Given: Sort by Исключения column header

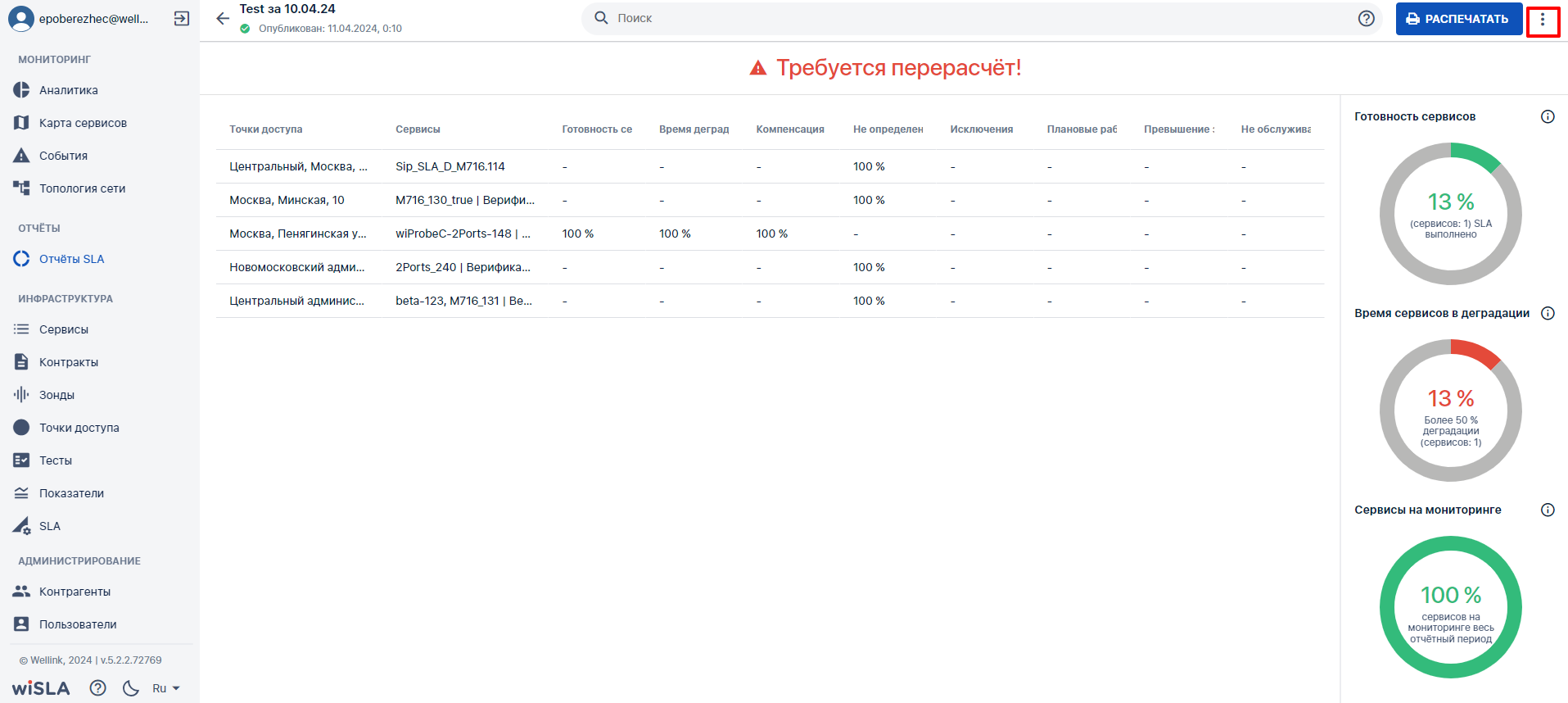Looking at the screenshot, I should tap(982, 129).
